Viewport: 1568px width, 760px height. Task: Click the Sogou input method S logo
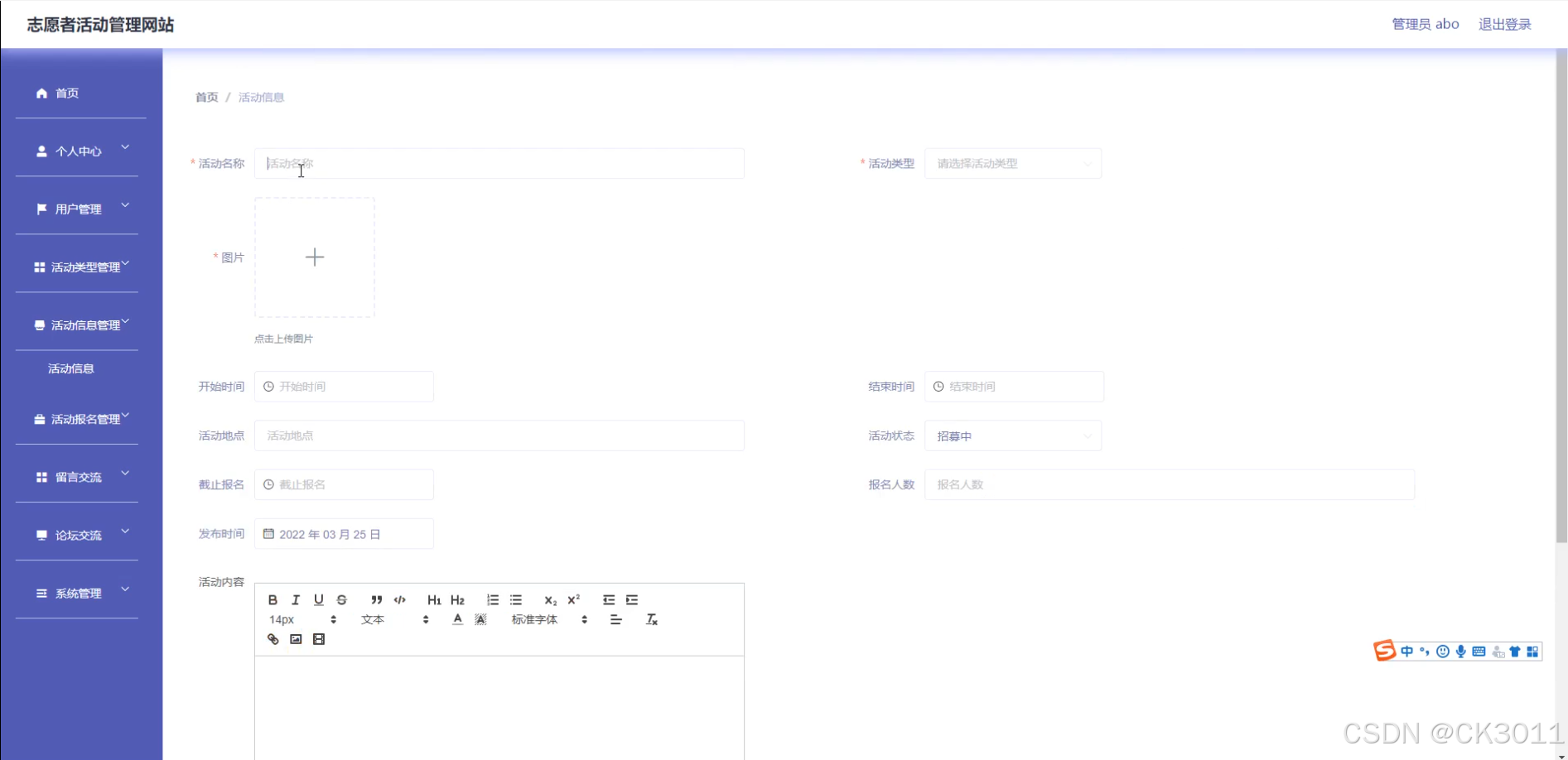[x=1384, y=651]
